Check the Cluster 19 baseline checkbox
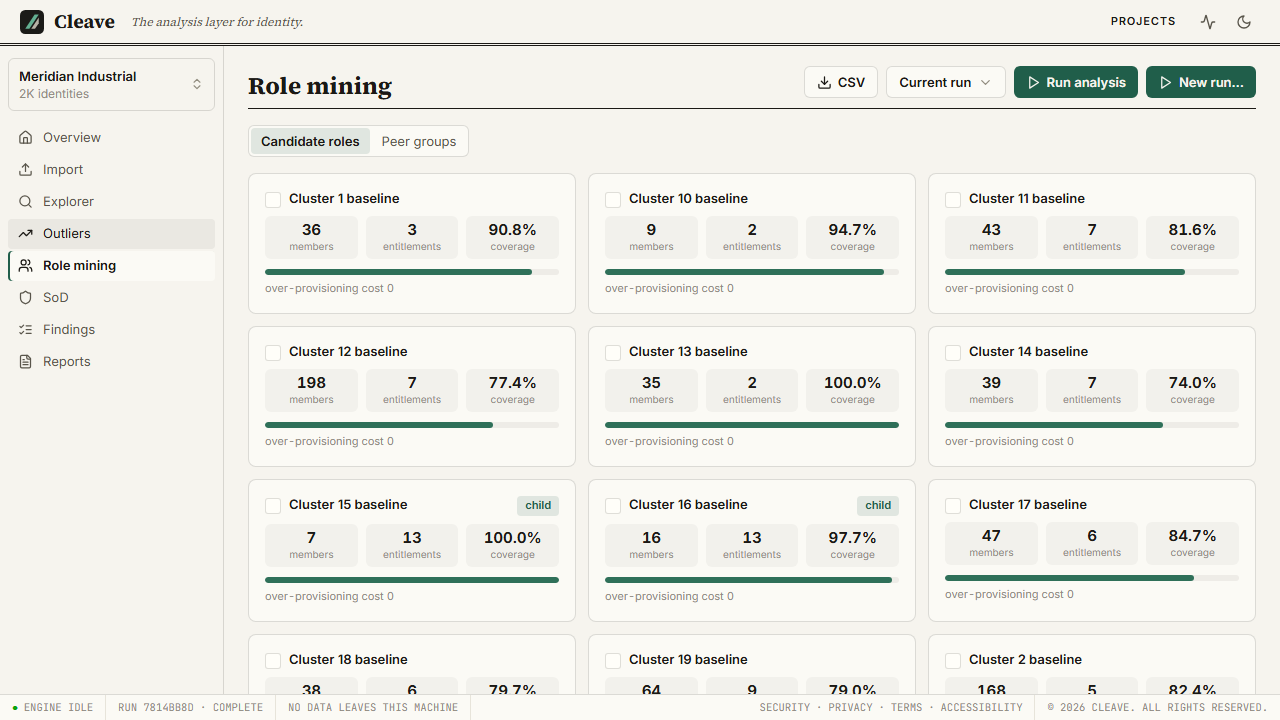Screen dimensions: 1280x720 pos(613,661)
